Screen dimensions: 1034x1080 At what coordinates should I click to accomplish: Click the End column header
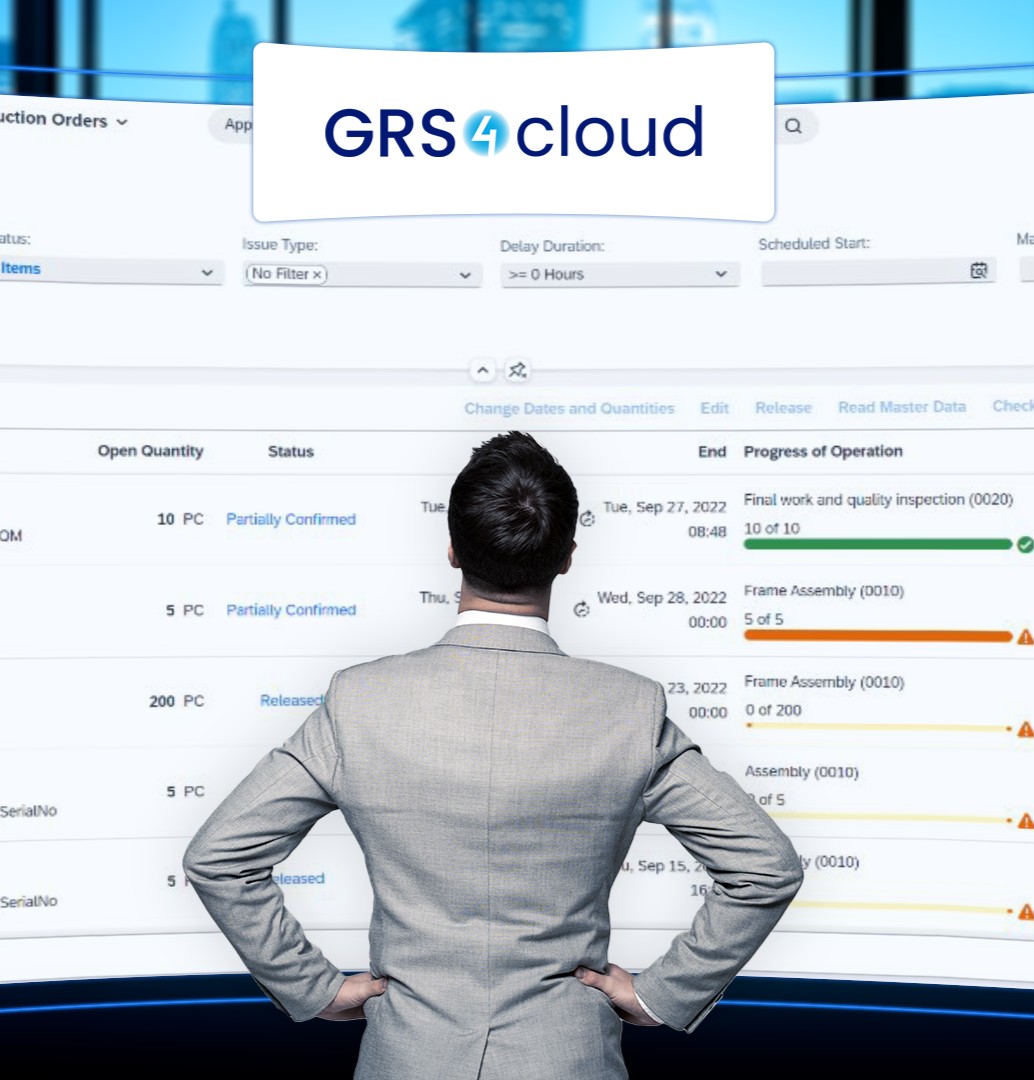pos(712,452)
